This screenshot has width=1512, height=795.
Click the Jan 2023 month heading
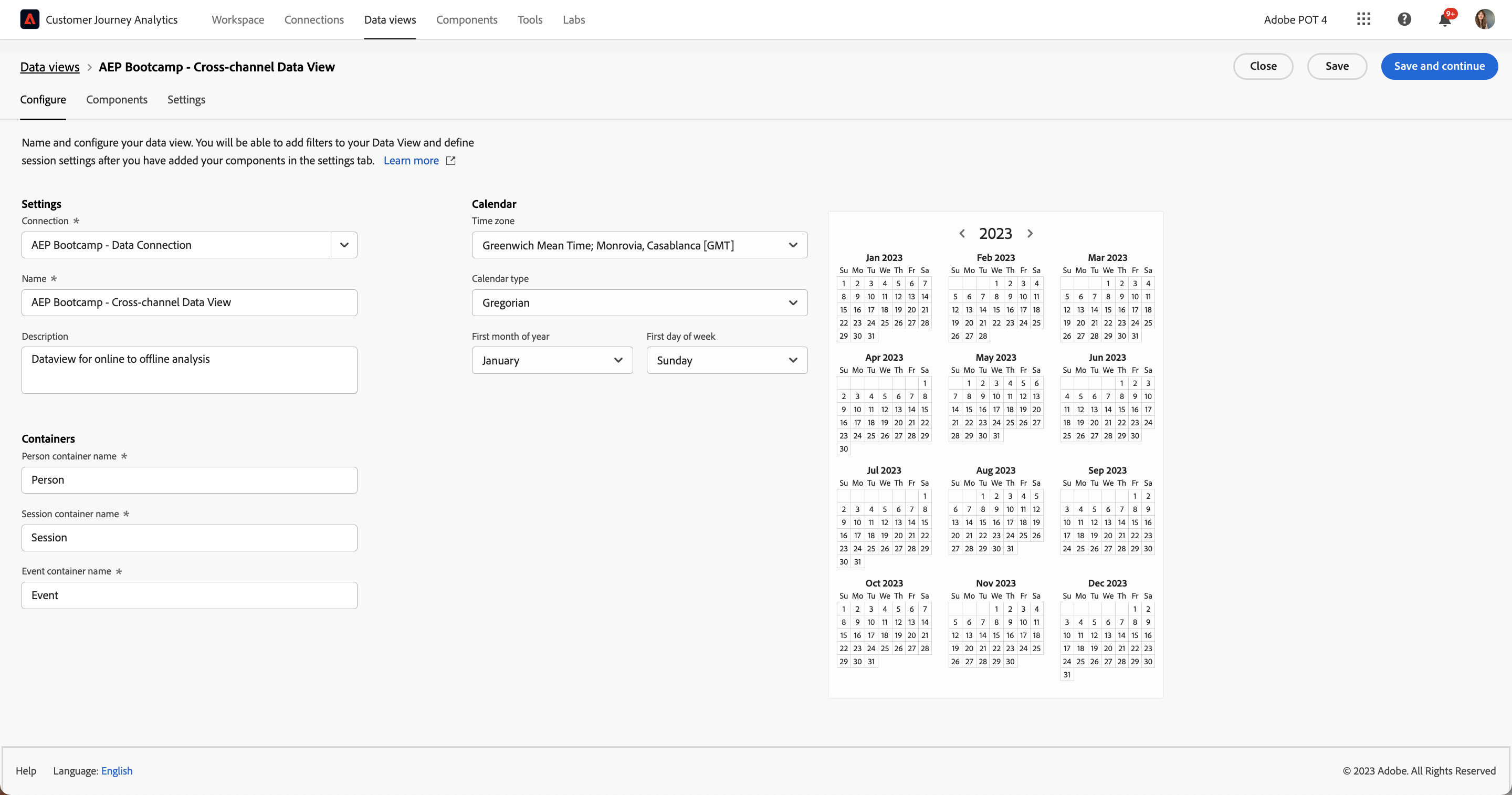click(x=884, y=258)
